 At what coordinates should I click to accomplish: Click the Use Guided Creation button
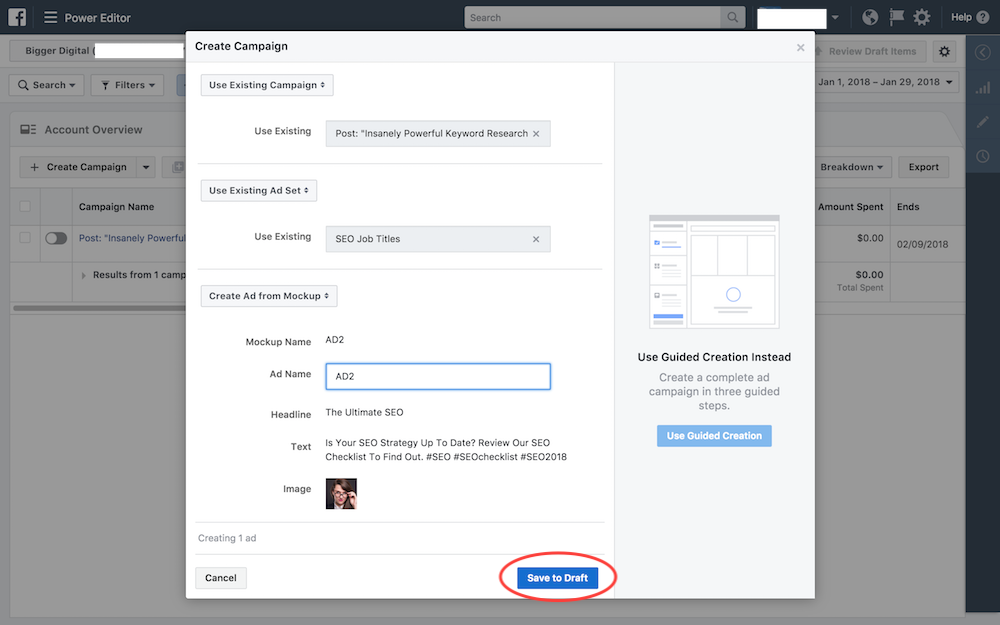pos(714,436)
